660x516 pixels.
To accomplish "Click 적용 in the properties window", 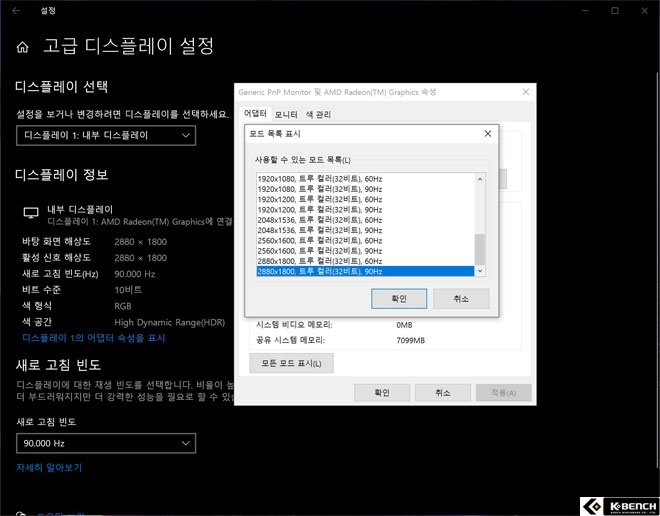I will pos(503,393).
